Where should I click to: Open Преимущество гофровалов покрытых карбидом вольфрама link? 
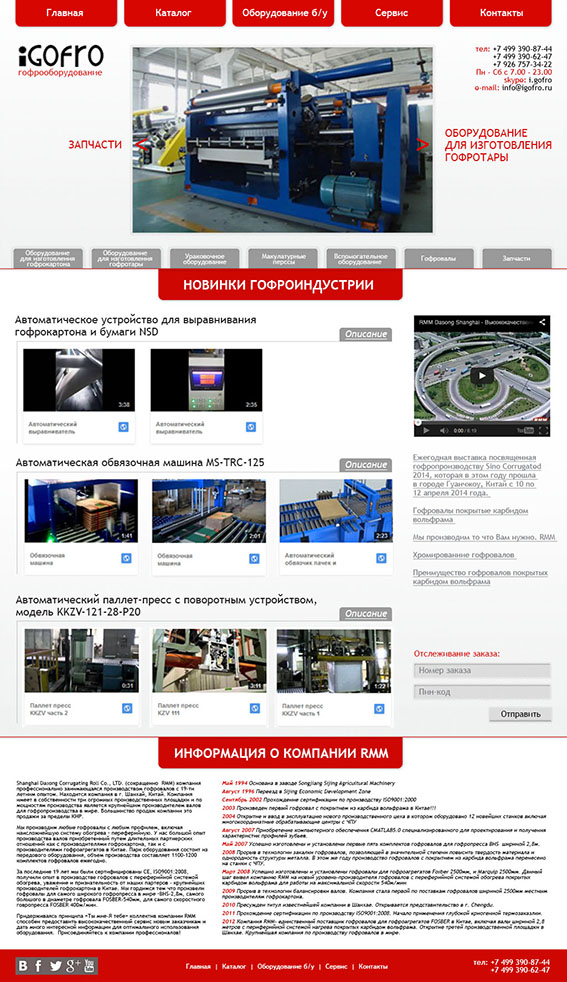tap(480, 577)
